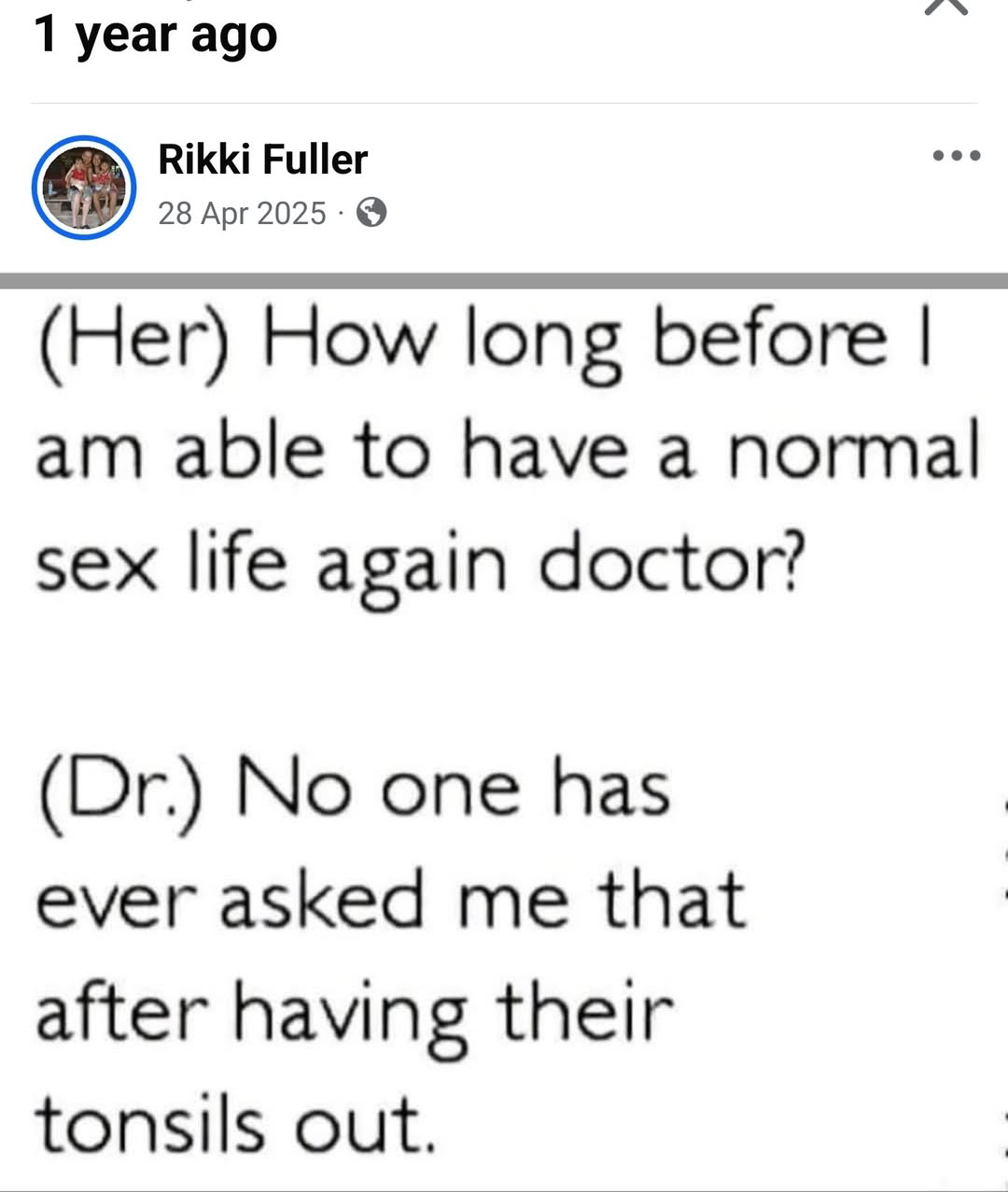Select the partial element on the right edge
The width and height of the screenshot is (1008, 1192).
(1004, 849)
